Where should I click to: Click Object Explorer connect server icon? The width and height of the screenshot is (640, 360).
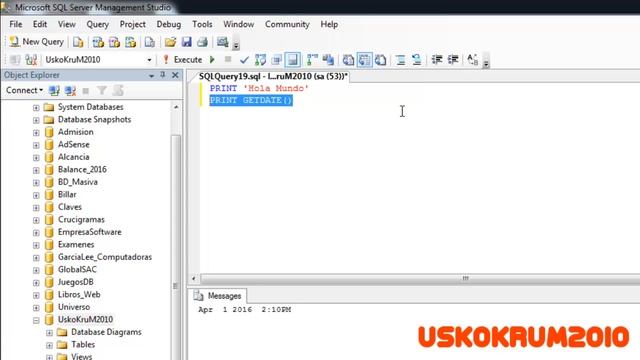pos(54,91)
